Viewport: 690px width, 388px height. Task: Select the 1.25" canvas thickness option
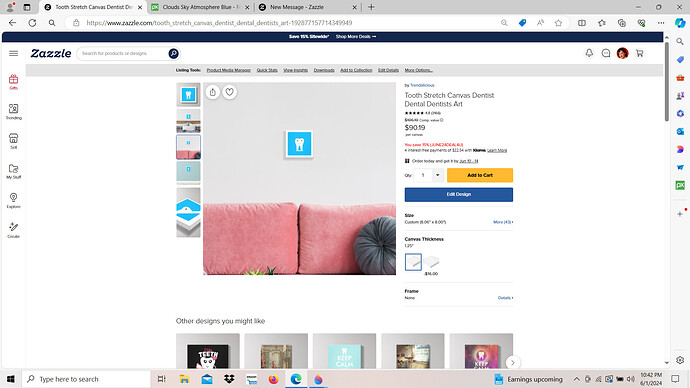tap(413, 262)
